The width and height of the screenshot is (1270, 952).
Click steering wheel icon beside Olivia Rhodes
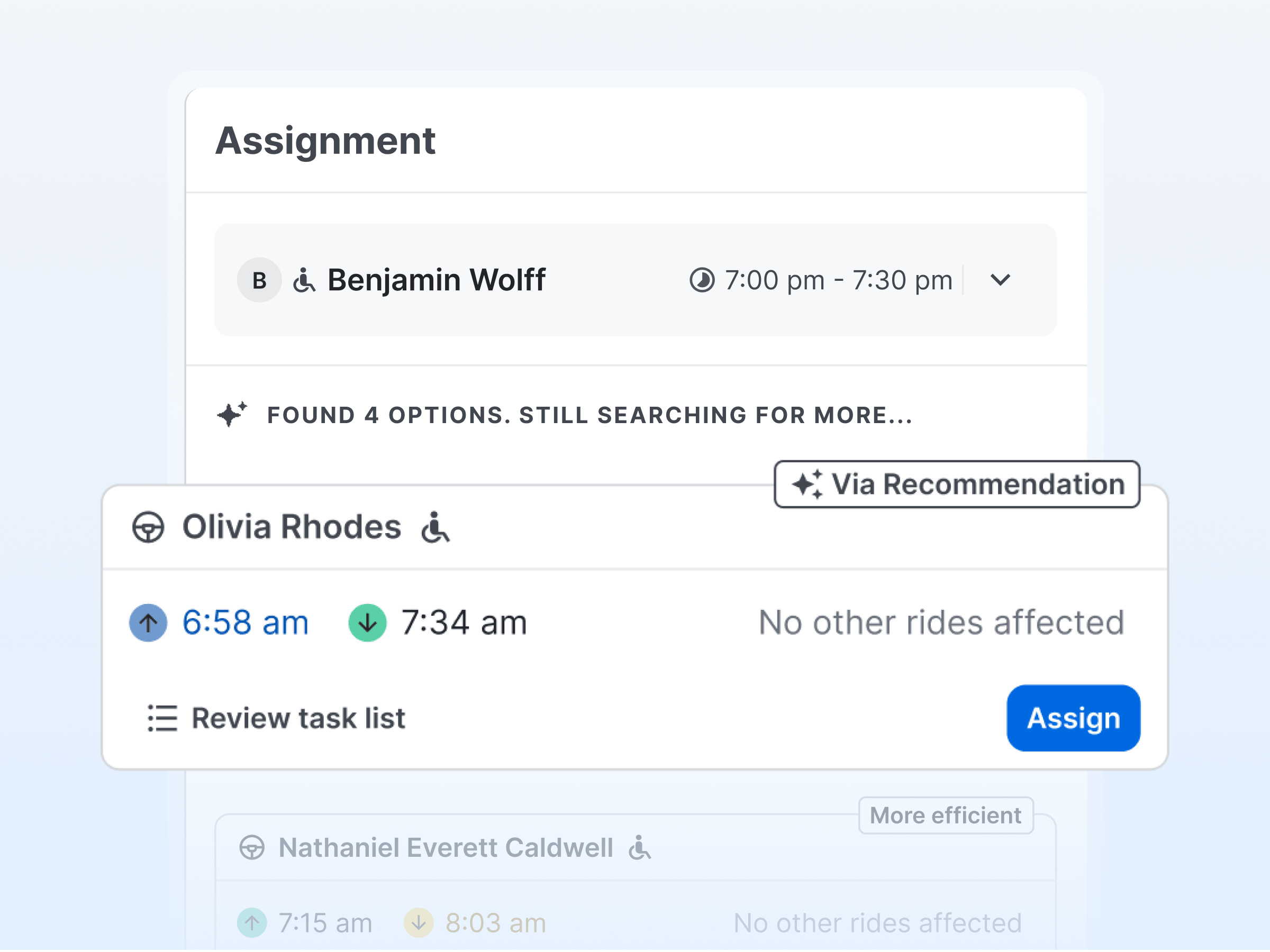148,527
